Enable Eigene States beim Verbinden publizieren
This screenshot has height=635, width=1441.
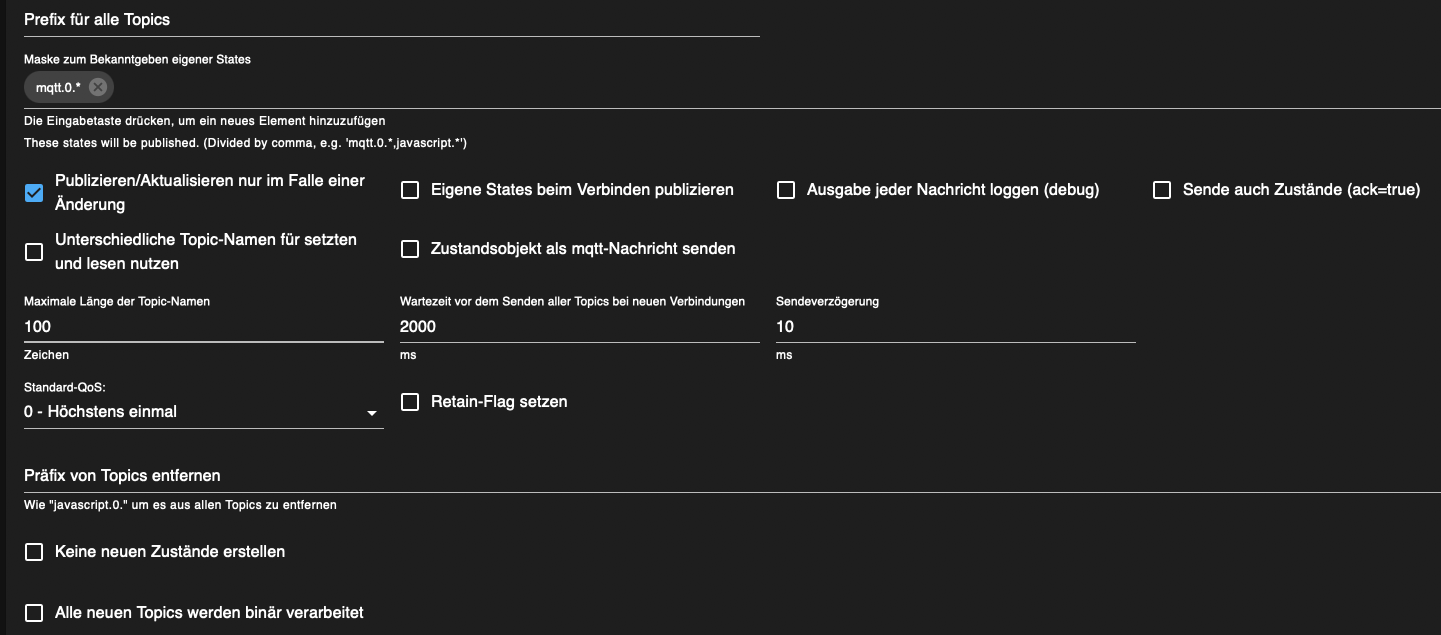click(410, 190)
